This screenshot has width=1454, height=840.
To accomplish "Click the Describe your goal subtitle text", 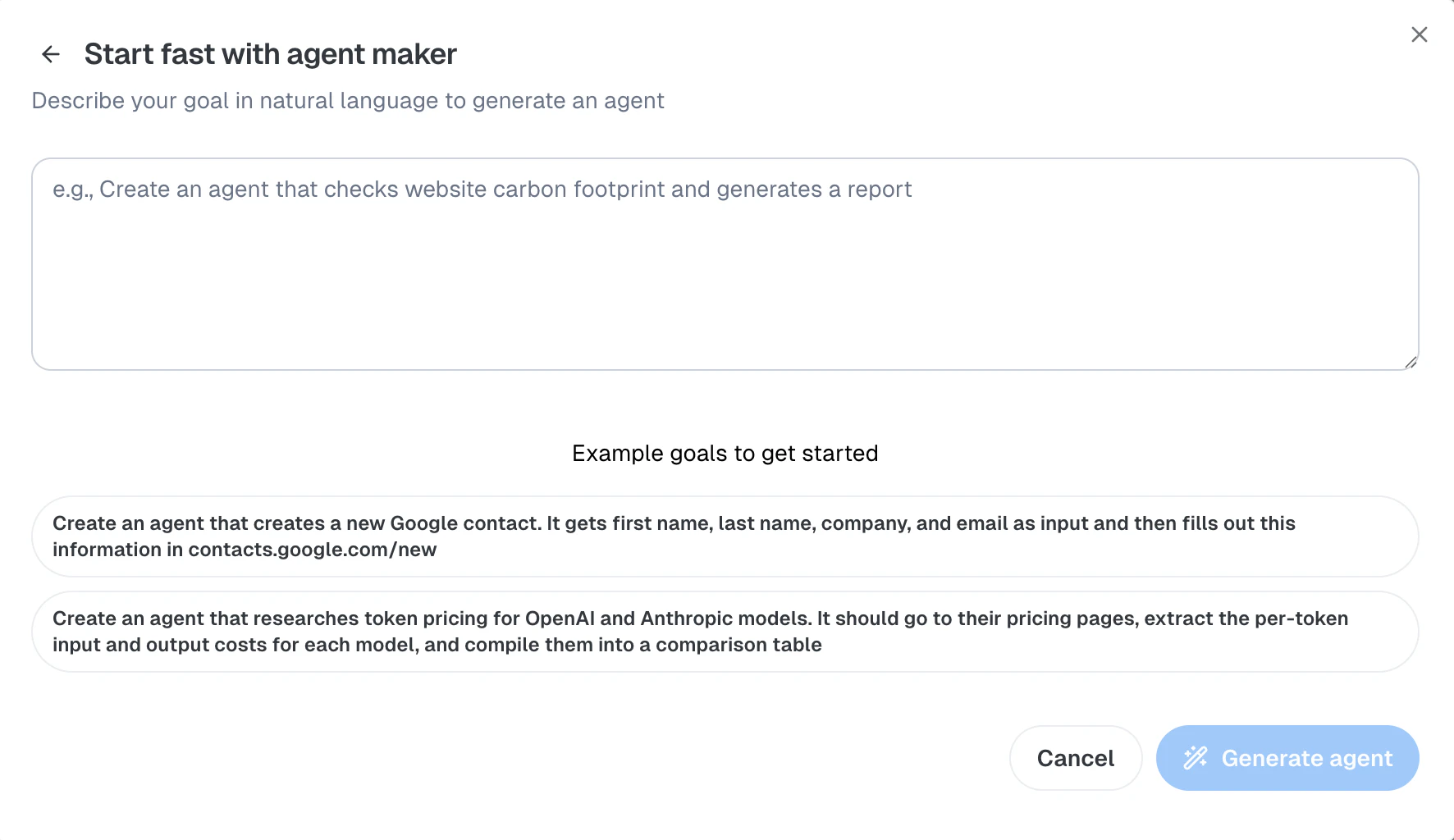I will pyautogui.click(x=348, y=100).
